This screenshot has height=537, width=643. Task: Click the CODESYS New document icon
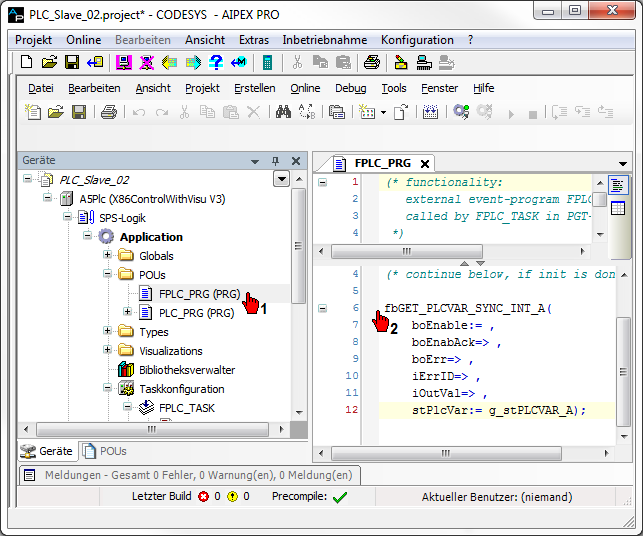(x=33, y=111)
